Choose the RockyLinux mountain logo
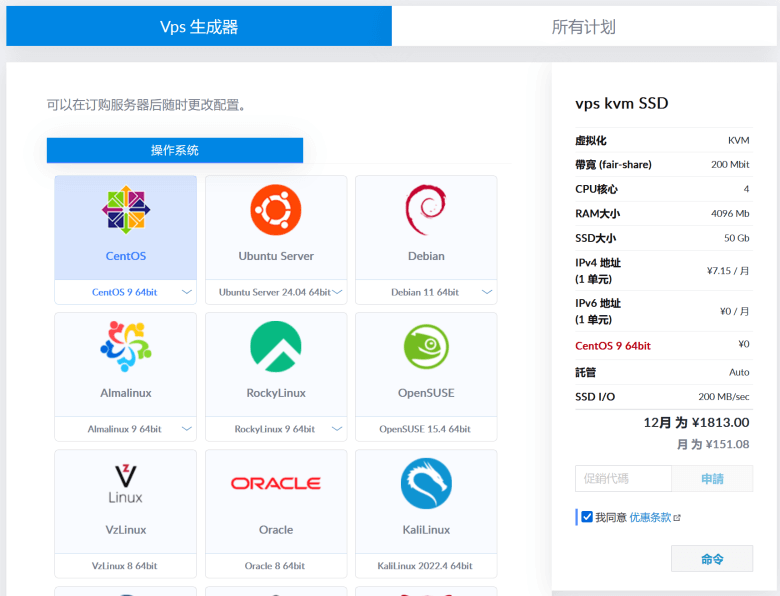Viewport: 780px width, 596px height. pyautogui.click(x=276, y=346)
